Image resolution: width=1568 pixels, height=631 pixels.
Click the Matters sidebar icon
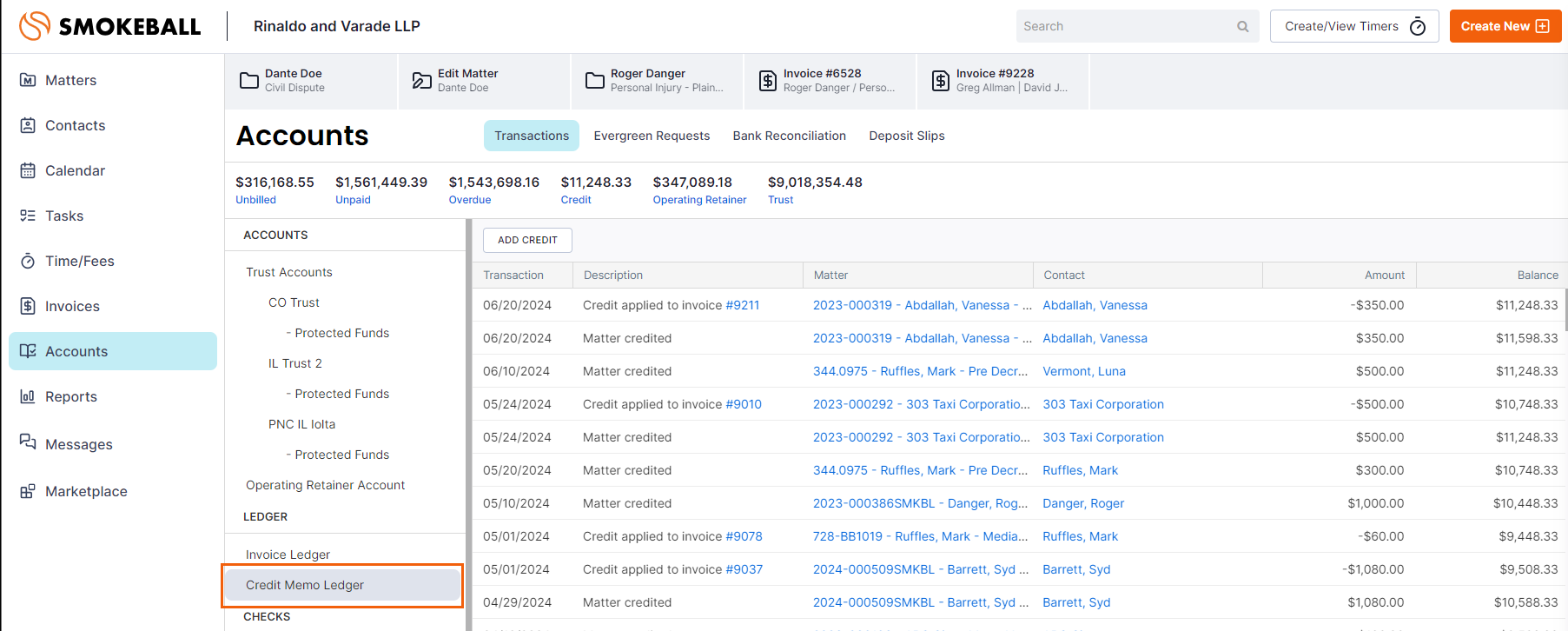tap(28, 80)
